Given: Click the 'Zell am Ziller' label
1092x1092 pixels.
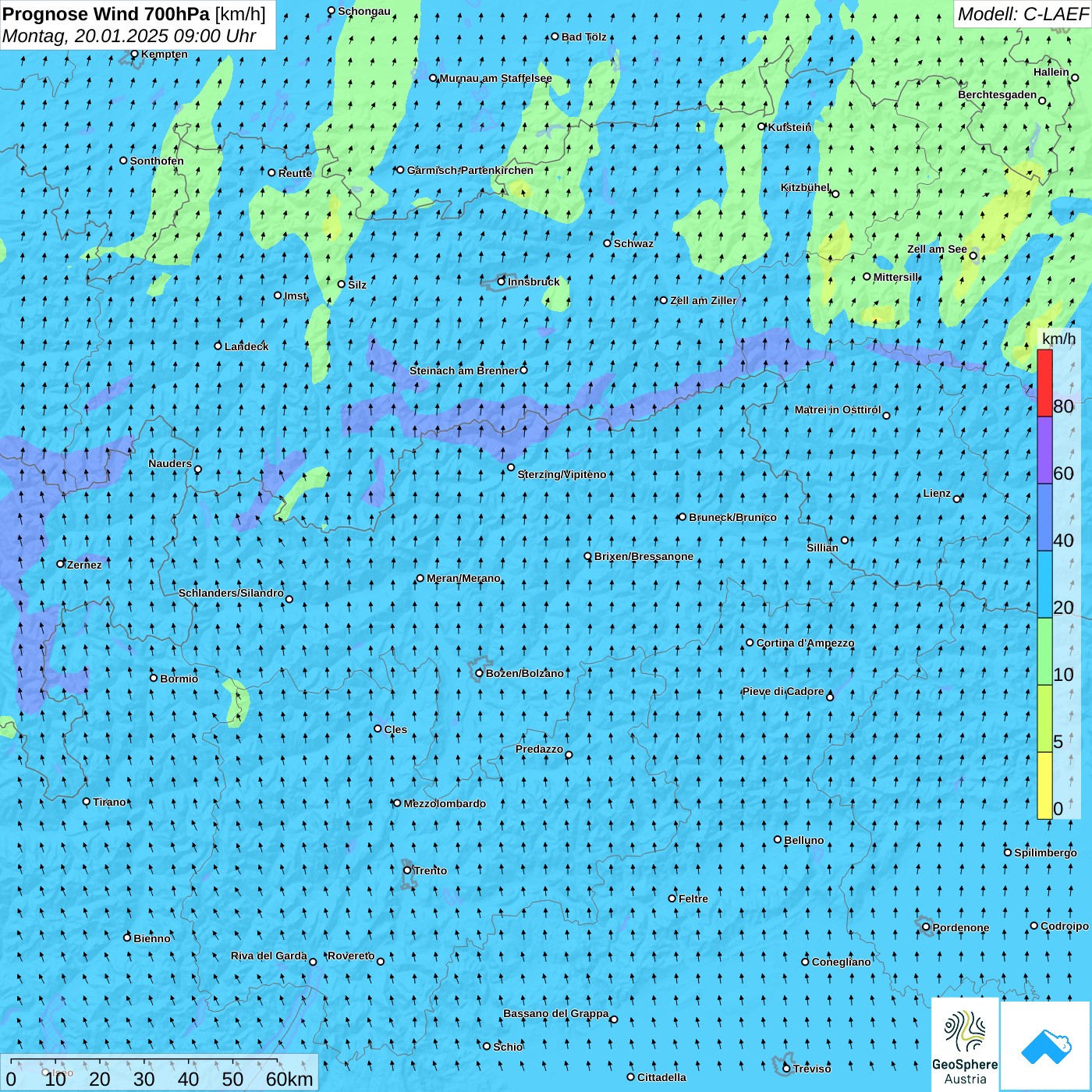Looking at the screenshot, I should 704,300.
